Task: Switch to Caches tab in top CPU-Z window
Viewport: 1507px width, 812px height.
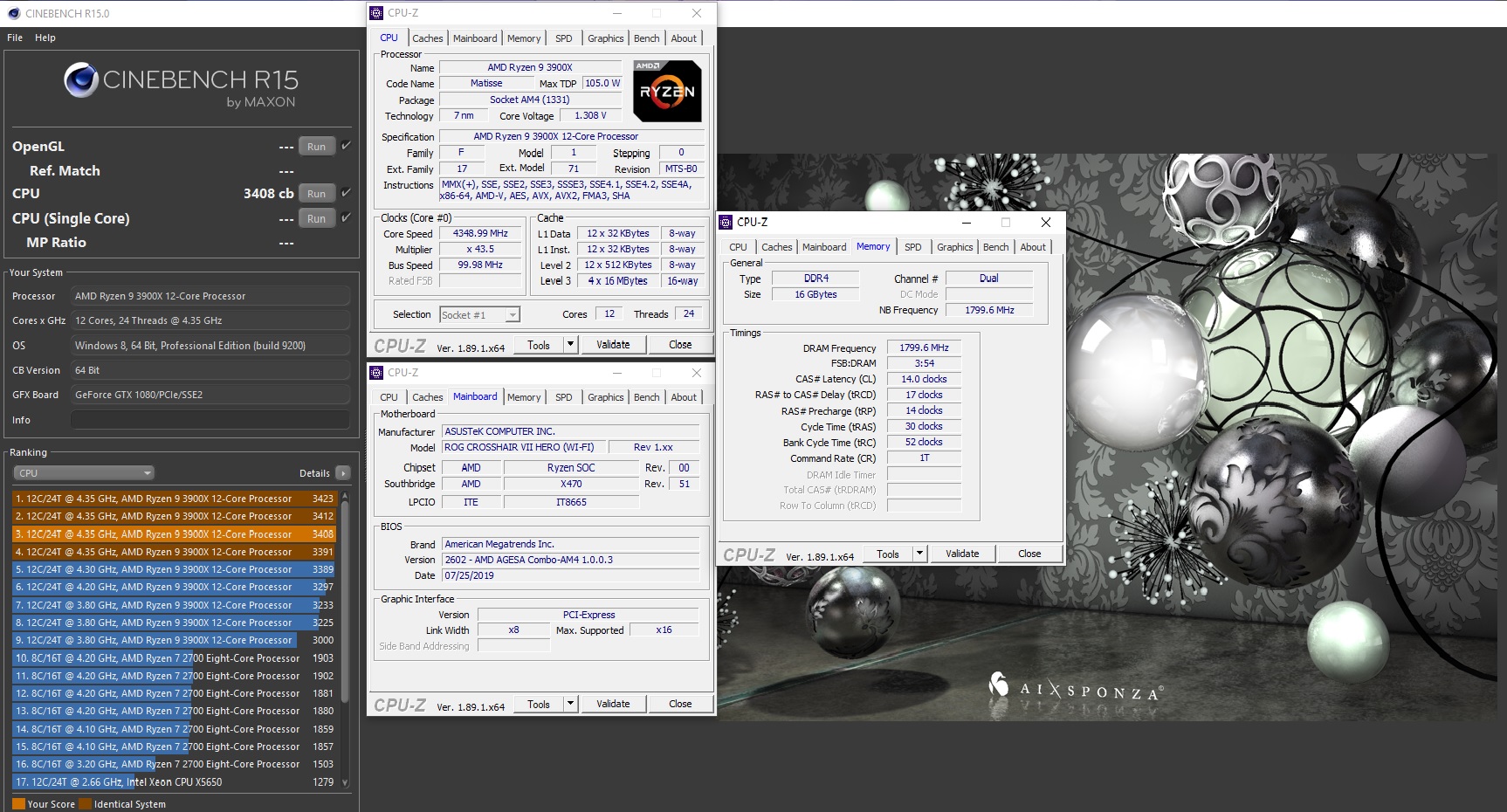Action: [428, 38]
